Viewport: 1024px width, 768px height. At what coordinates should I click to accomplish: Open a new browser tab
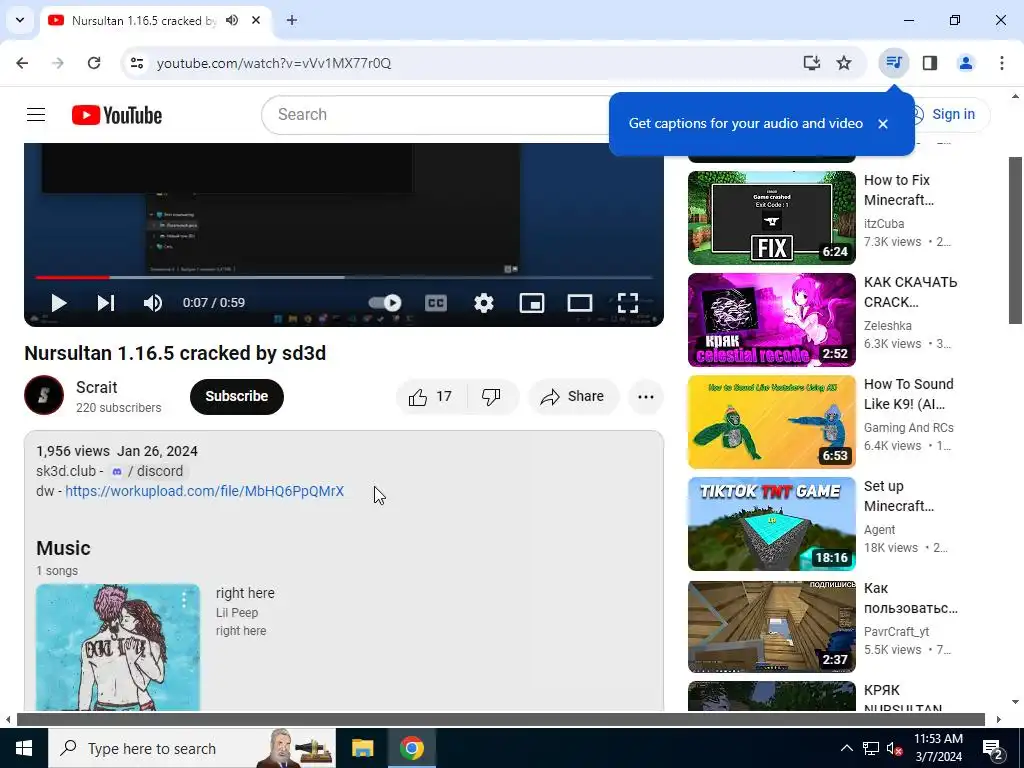pos(292,21)
